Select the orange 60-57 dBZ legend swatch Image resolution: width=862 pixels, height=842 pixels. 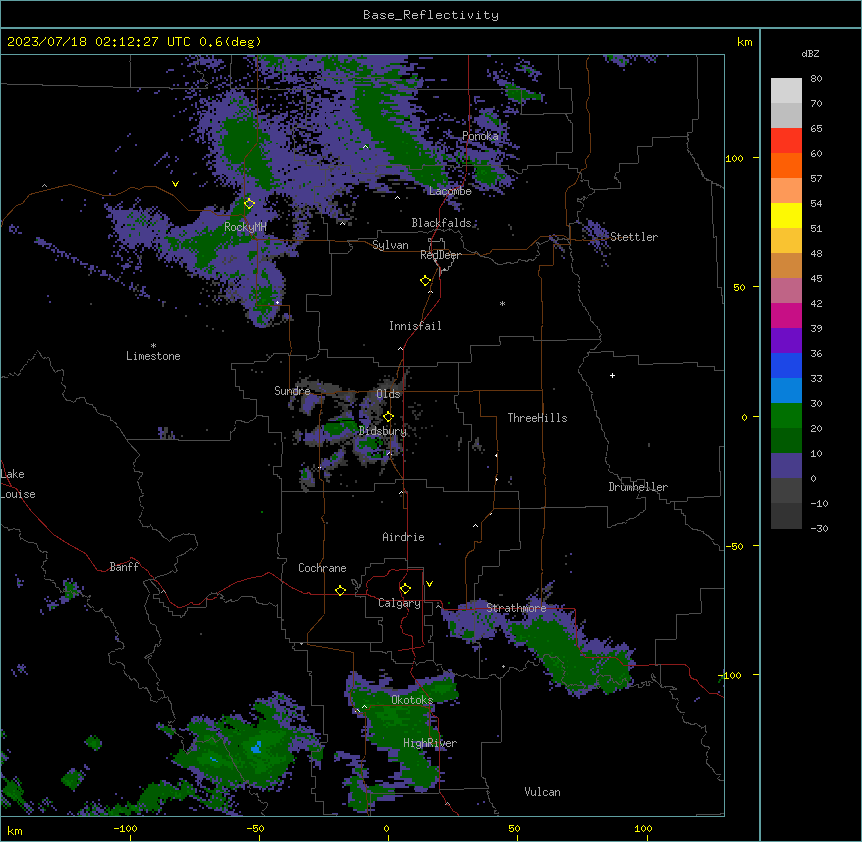tap(786, 165)
